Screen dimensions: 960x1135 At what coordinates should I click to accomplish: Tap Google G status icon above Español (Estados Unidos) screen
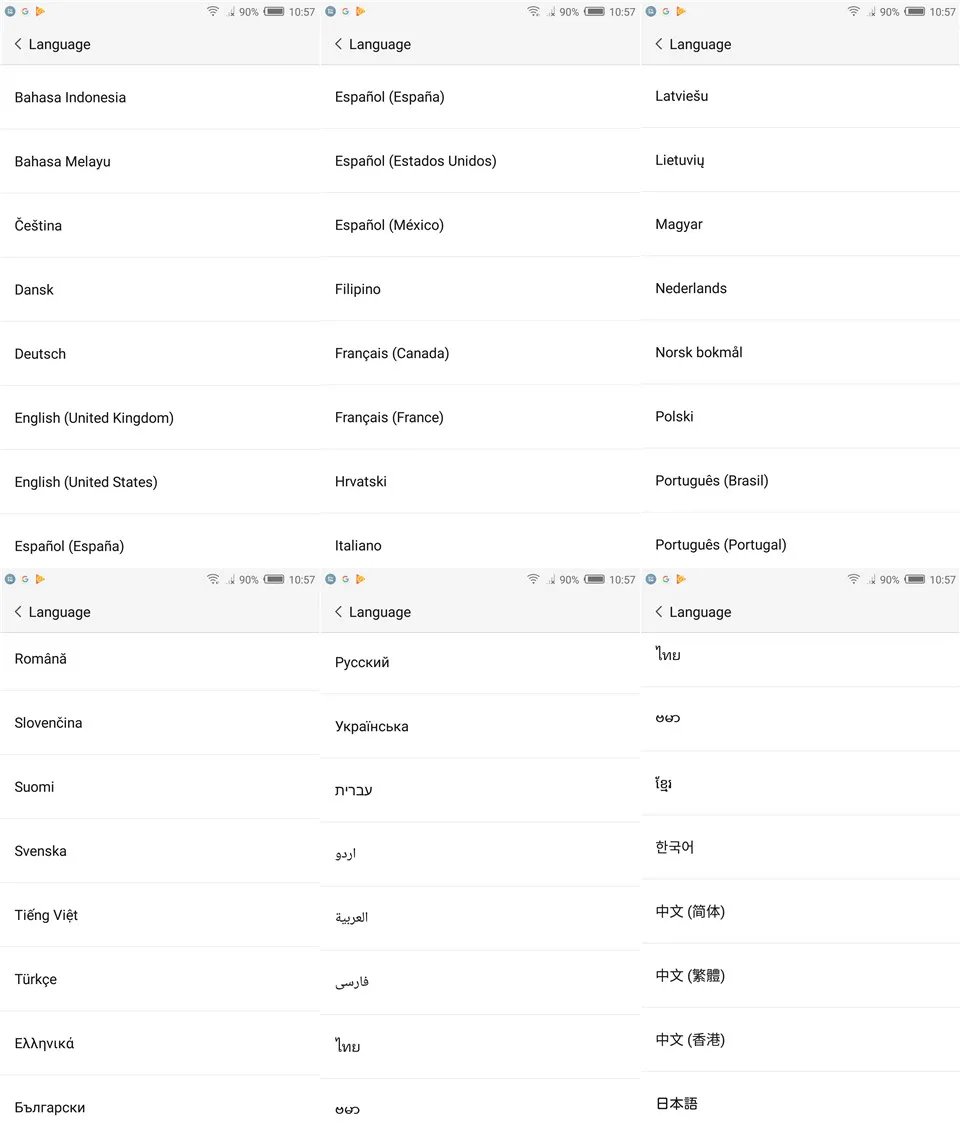(x=345, y=12)
